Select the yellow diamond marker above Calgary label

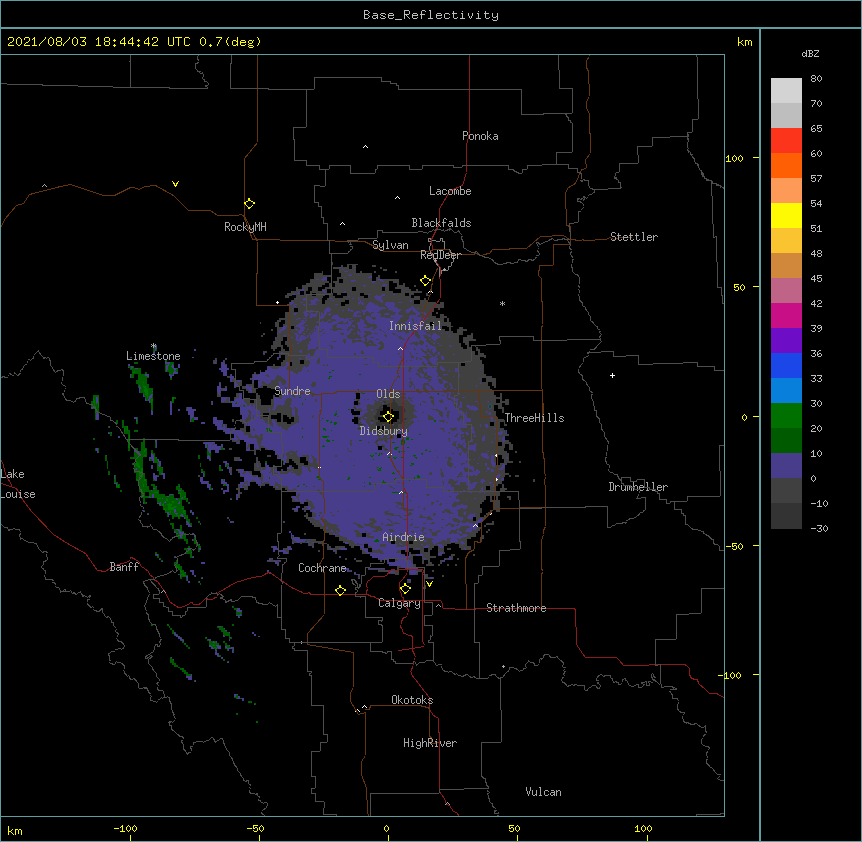406,589
